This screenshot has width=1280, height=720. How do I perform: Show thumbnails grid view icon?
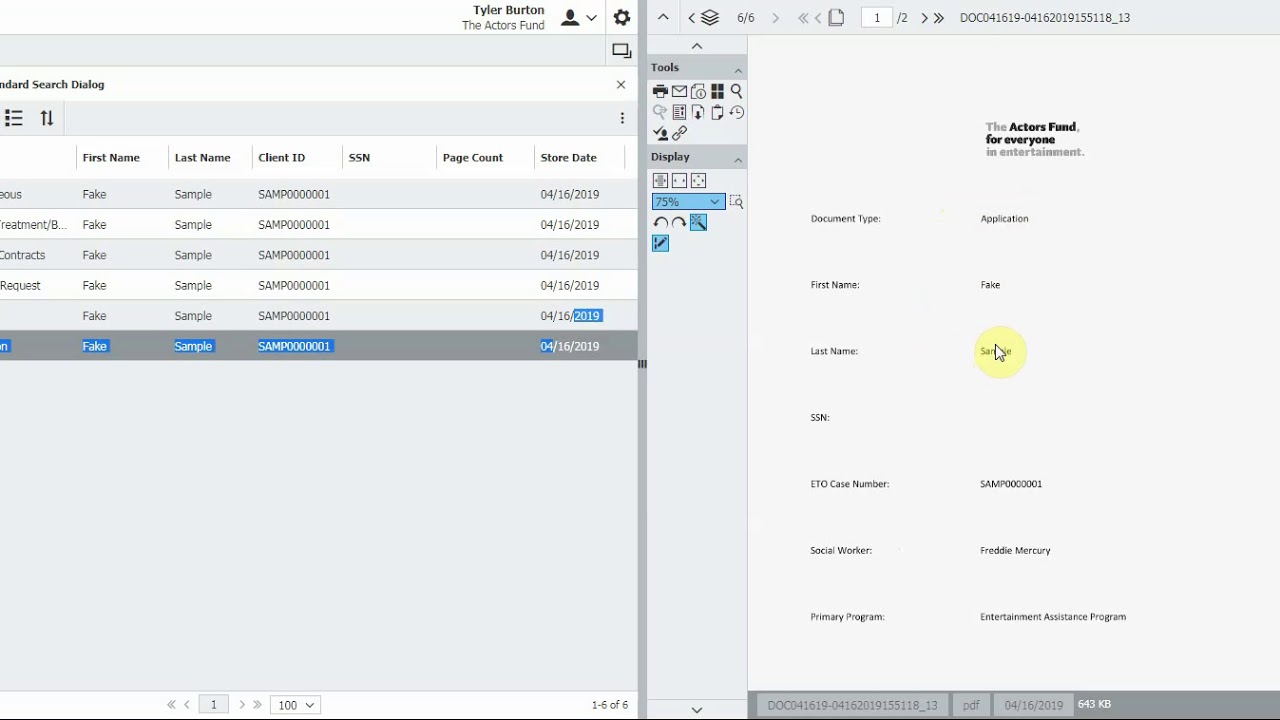717,91
